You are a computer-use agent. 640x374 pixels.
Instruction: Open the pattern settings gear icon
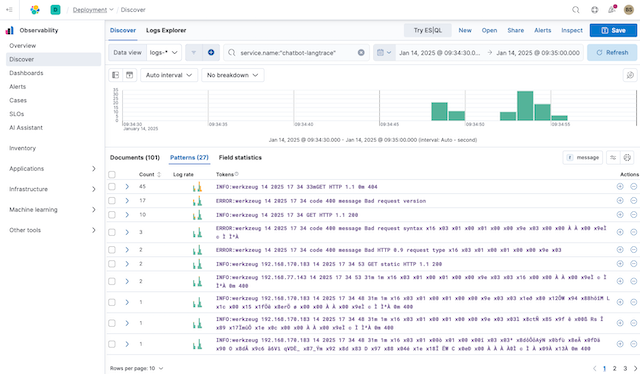pyautogui.click(x=627, y=157)
